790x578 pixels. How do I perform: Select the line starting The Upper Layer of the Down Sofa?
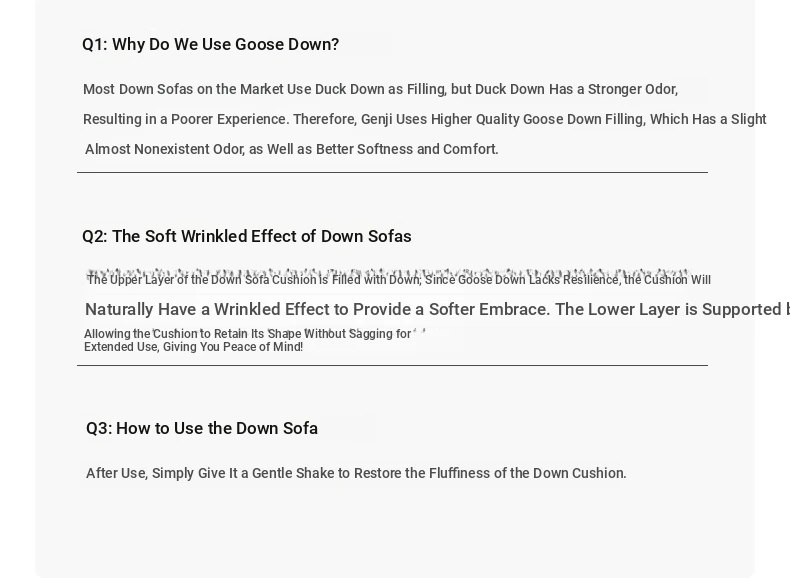tap(399, 280)
